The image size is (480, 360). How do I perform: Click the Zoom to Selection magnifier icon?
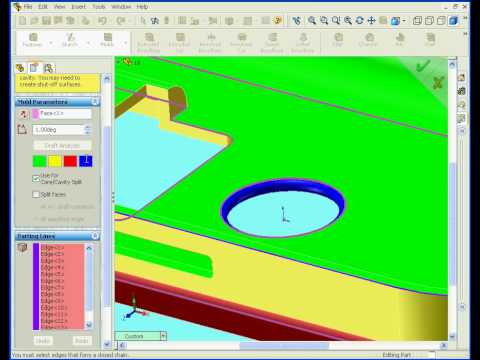[348, 21]
